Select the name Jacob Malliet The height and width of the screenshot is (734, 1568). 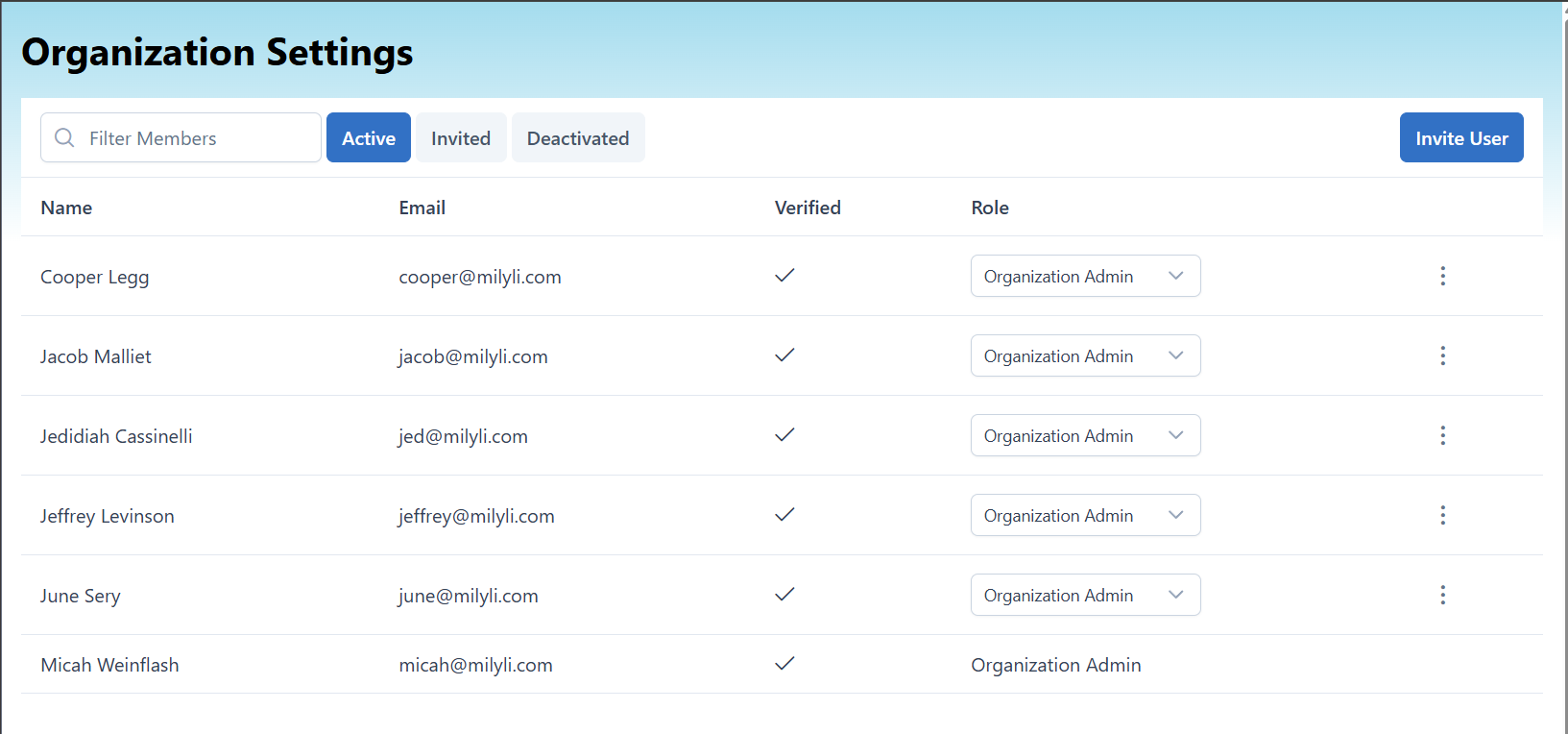coord(96,356)
